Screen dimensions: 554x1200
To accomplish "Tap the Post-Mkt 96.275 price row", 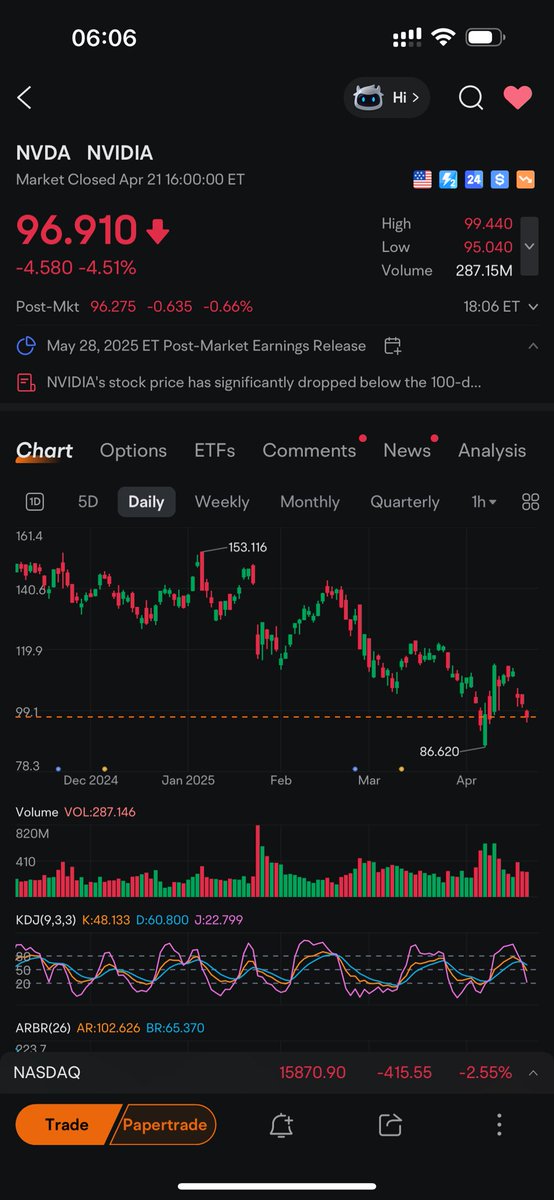I will (x=134, y=307).
